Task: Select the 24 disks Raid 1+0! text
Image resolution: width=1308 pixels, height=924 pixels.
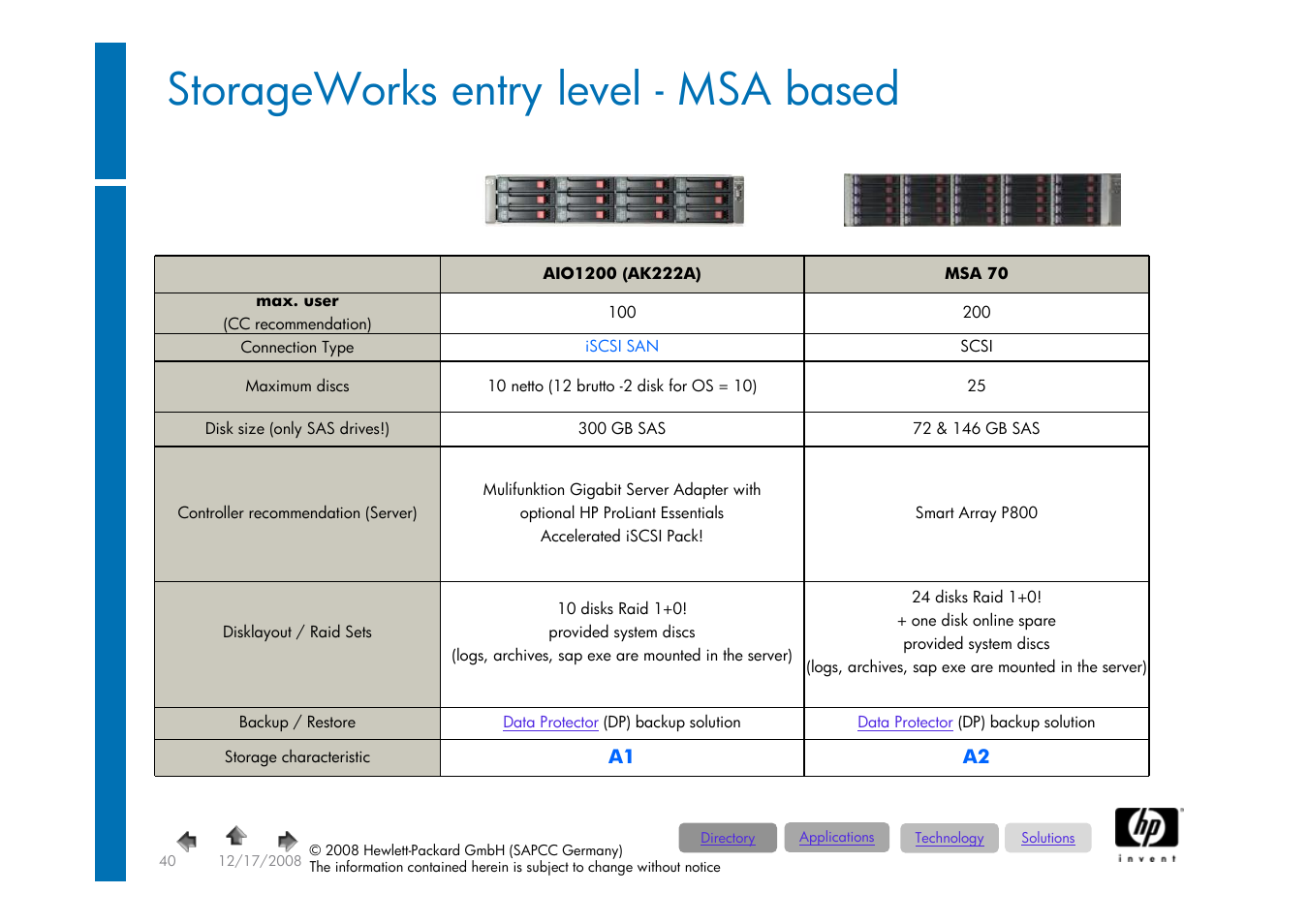Action: click(x=977, y=597)
